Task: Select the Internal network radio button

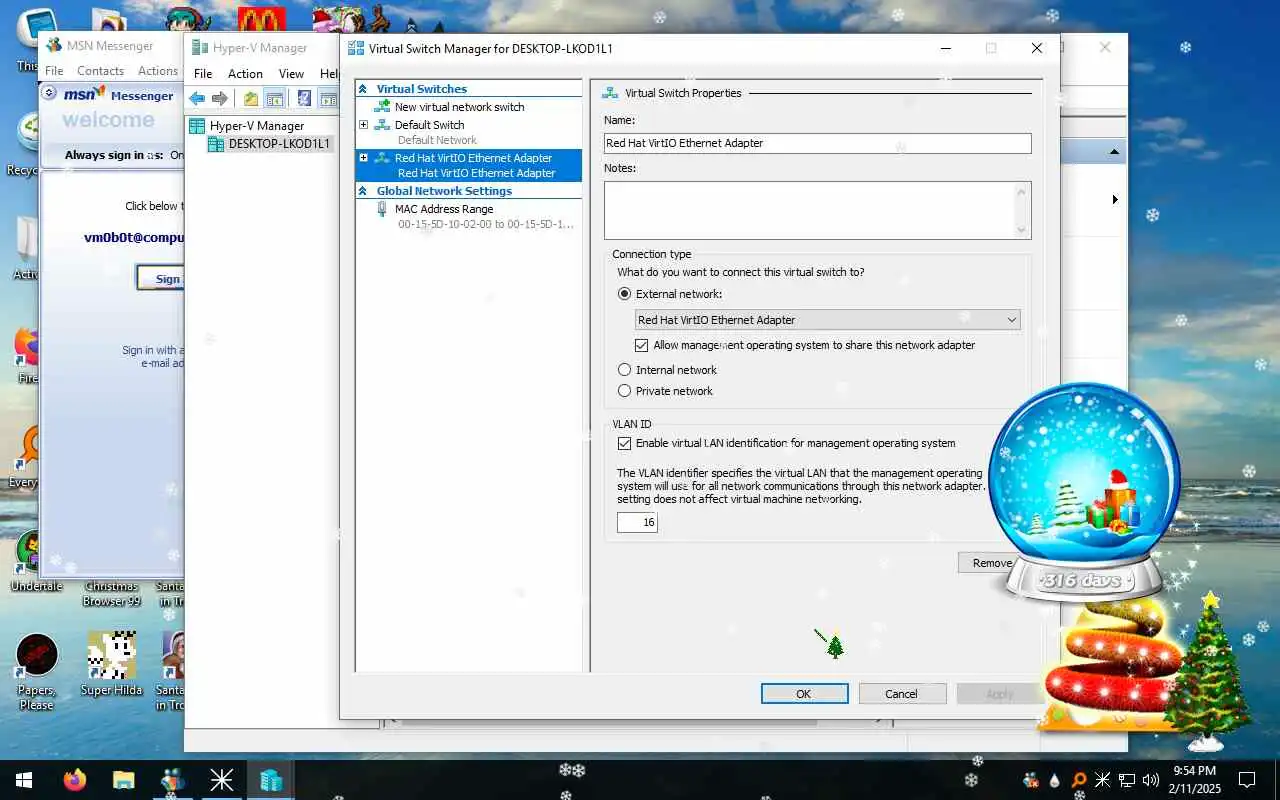Action: pos(625,370)
